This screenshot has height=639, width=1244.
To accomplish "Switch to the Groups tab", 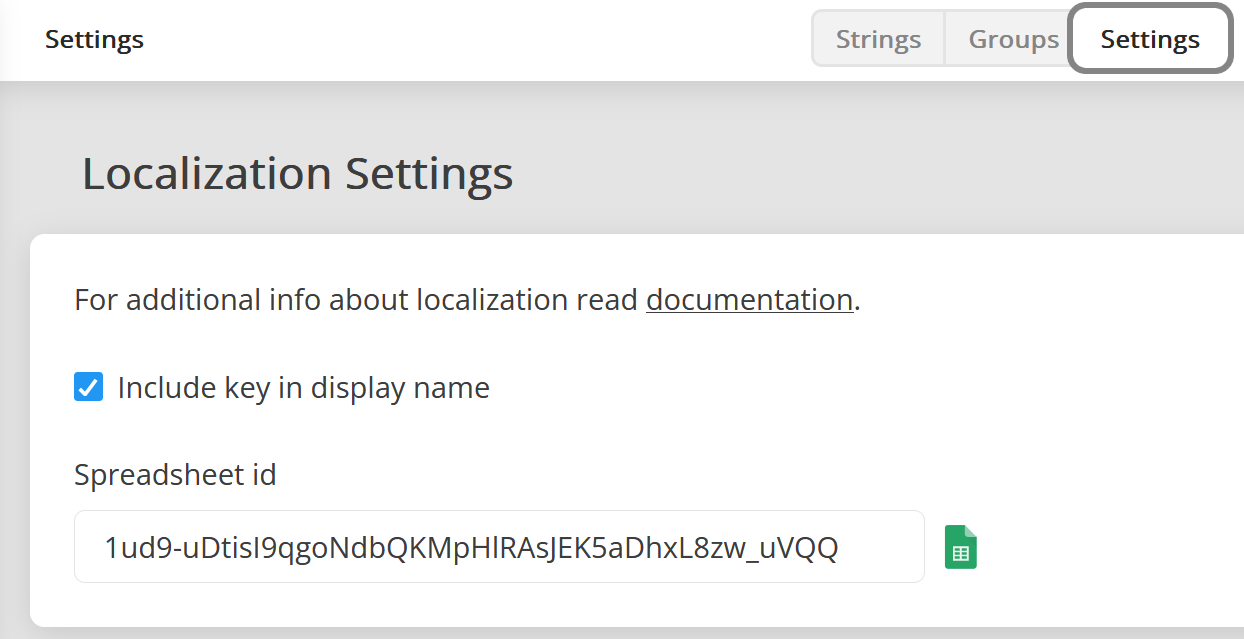I will pos(1013,40).
